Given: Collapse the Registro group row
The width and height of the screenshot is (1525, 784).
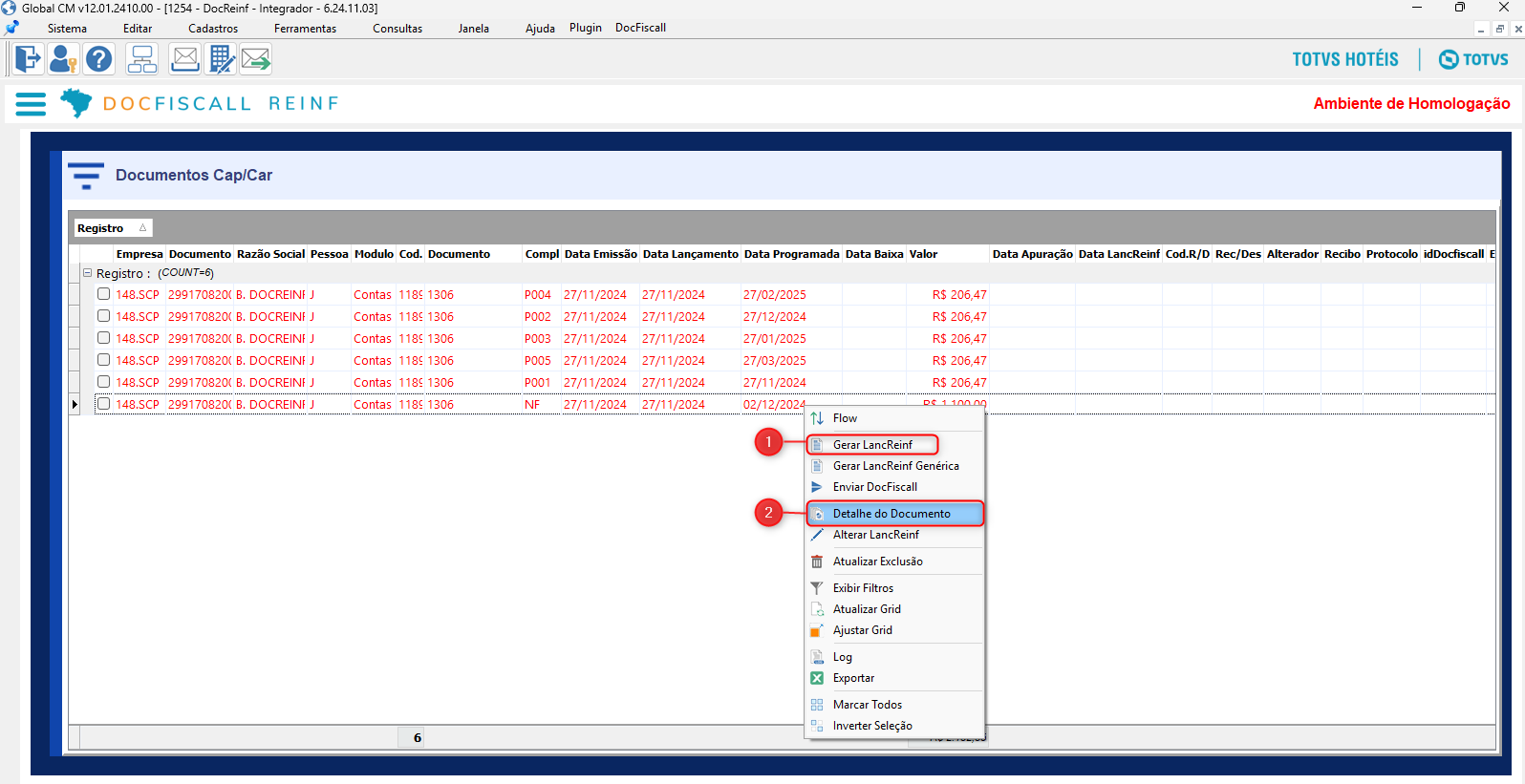Looking at the screenshot, I should 88,273.
